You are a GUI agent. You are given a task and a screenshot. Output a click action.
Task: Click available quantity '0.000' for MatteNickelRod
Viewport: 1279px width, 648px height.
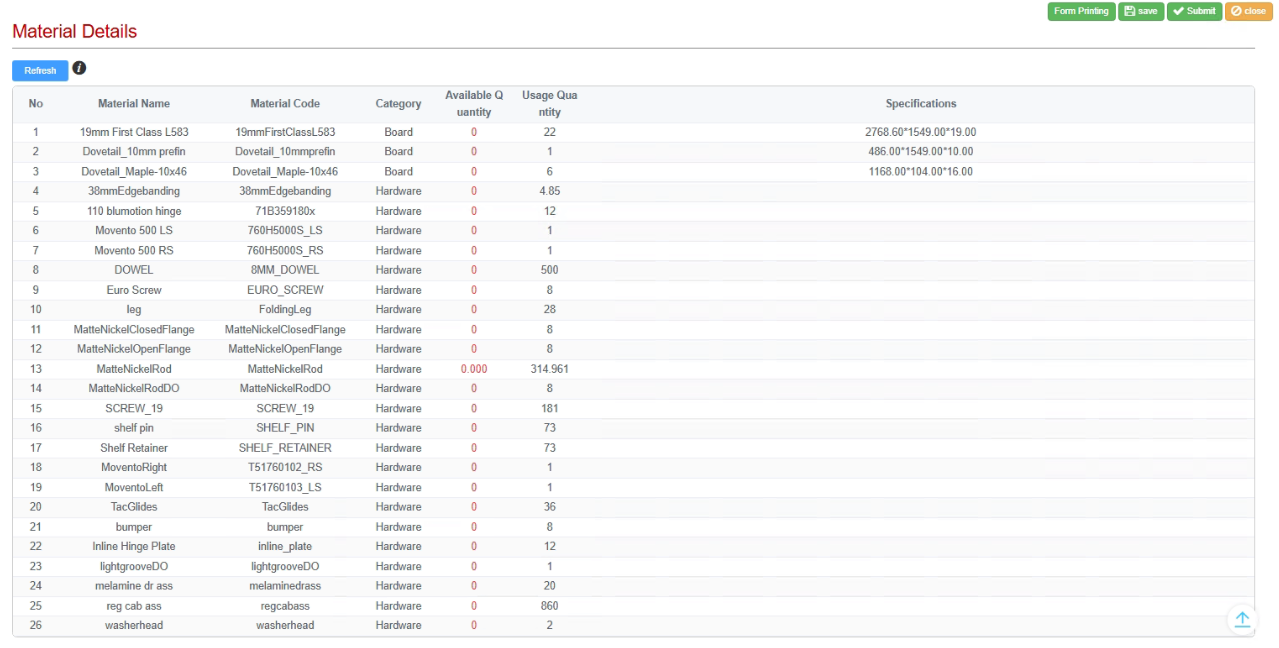pos(474,369)
